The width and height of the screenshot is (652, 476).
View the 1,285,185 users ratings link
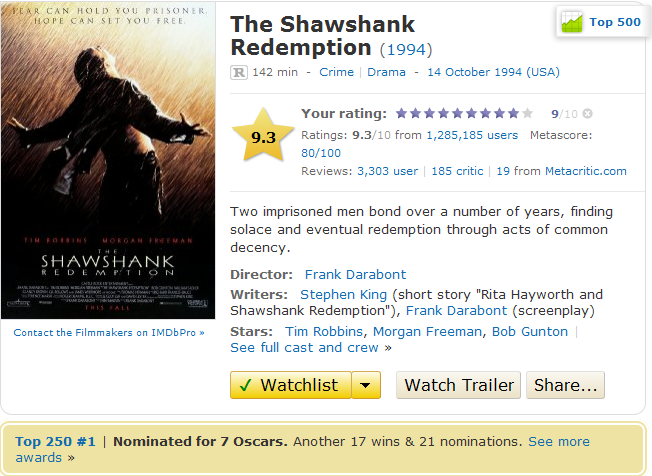(x=472, y=135)
